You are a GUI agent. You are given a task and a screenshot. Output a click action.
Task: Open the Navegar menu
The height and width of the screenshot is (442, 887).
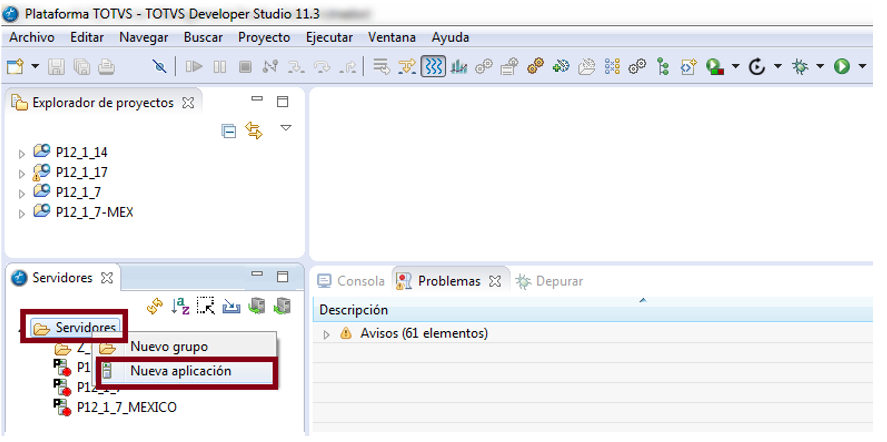[x=144, y=37]
